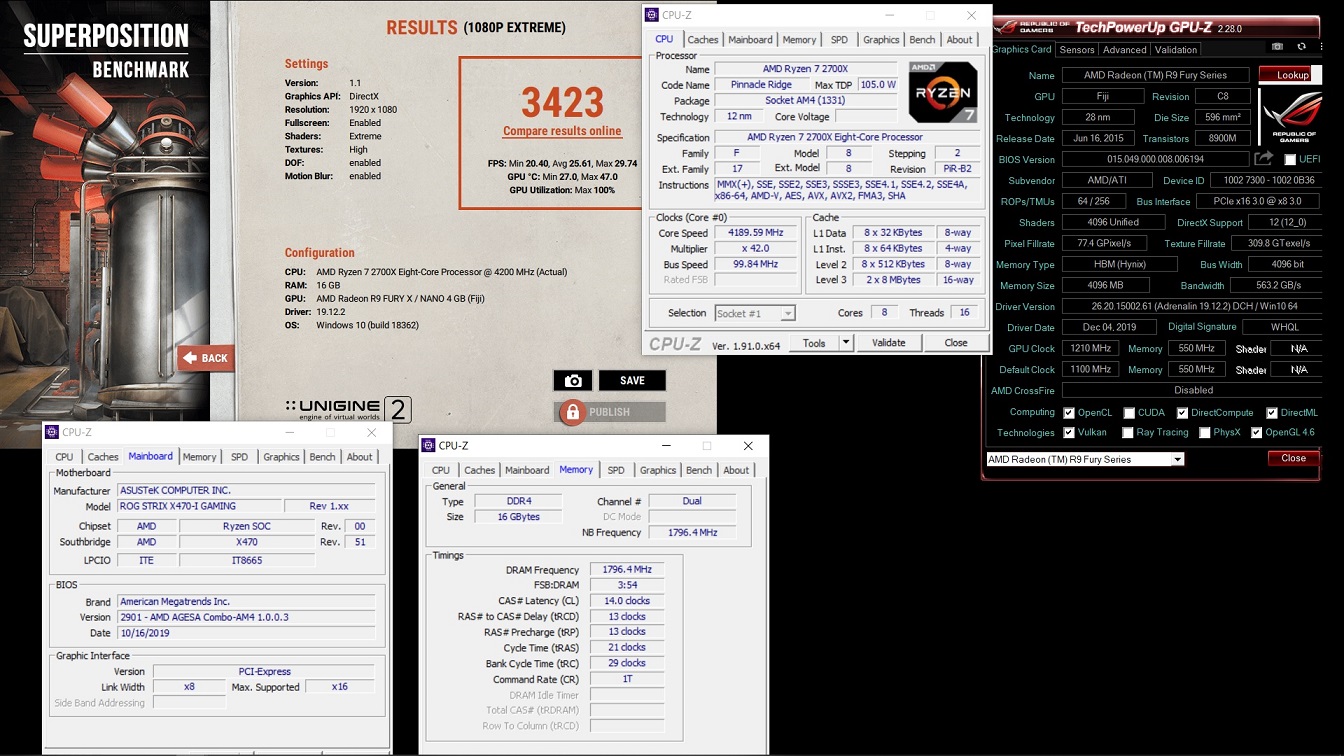
Task: Click the red Close button in GPU-Z
Action: pos(1293,458)
